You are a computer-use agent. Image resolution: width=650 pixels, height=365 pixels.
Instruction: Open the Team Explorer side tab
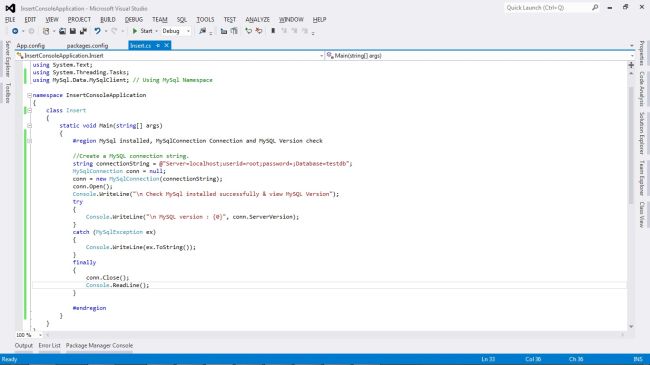pos(642,178)
